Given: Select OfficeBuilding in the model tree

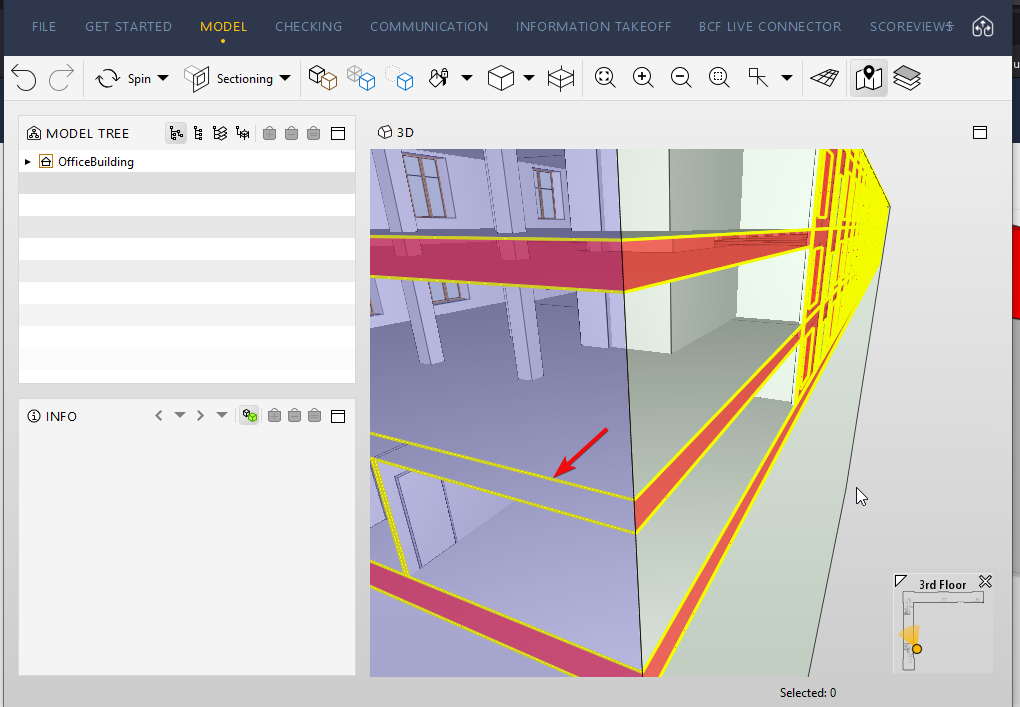Looking at the screenshot, I should (96, 161).
